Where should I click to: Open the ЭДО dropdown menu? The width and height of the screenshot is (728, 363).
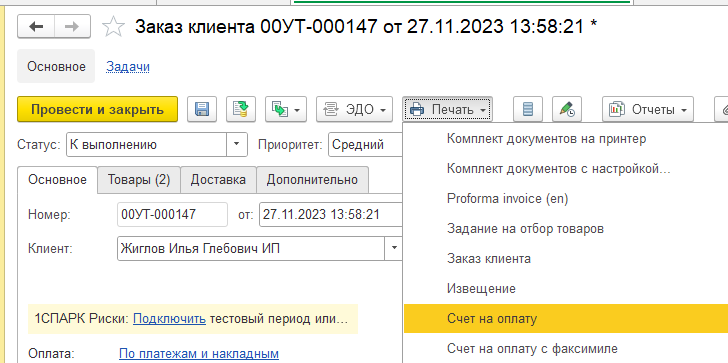[x=354, y=110]
